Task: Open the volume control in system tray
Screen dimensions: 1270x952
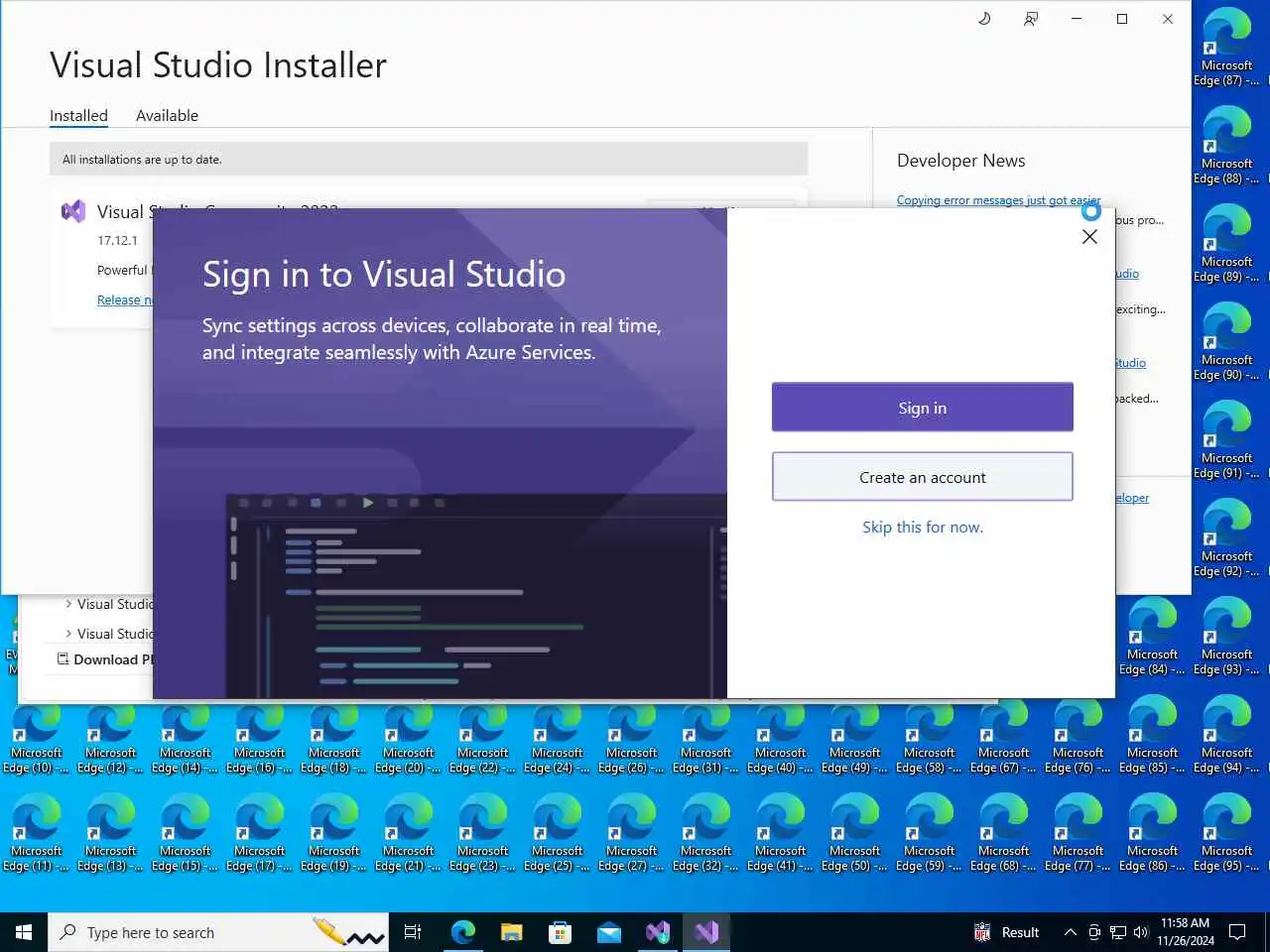Action: (x=1140, y=932)
